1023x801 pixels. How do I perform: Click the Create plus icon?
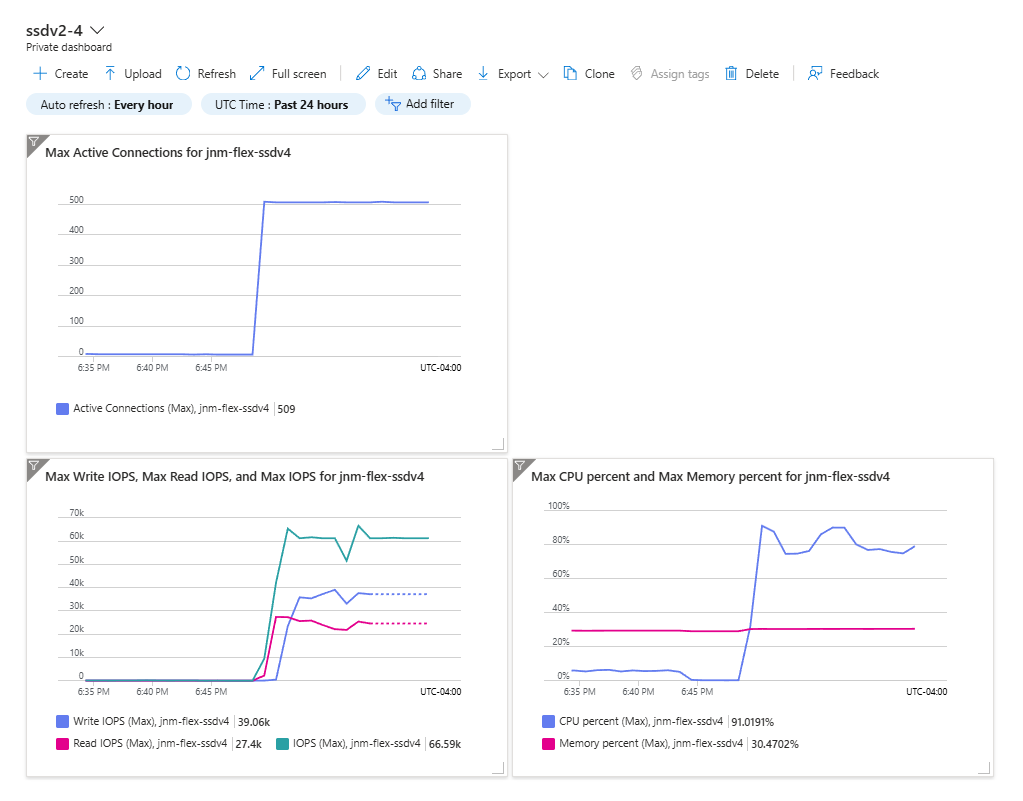pos(40,74)
